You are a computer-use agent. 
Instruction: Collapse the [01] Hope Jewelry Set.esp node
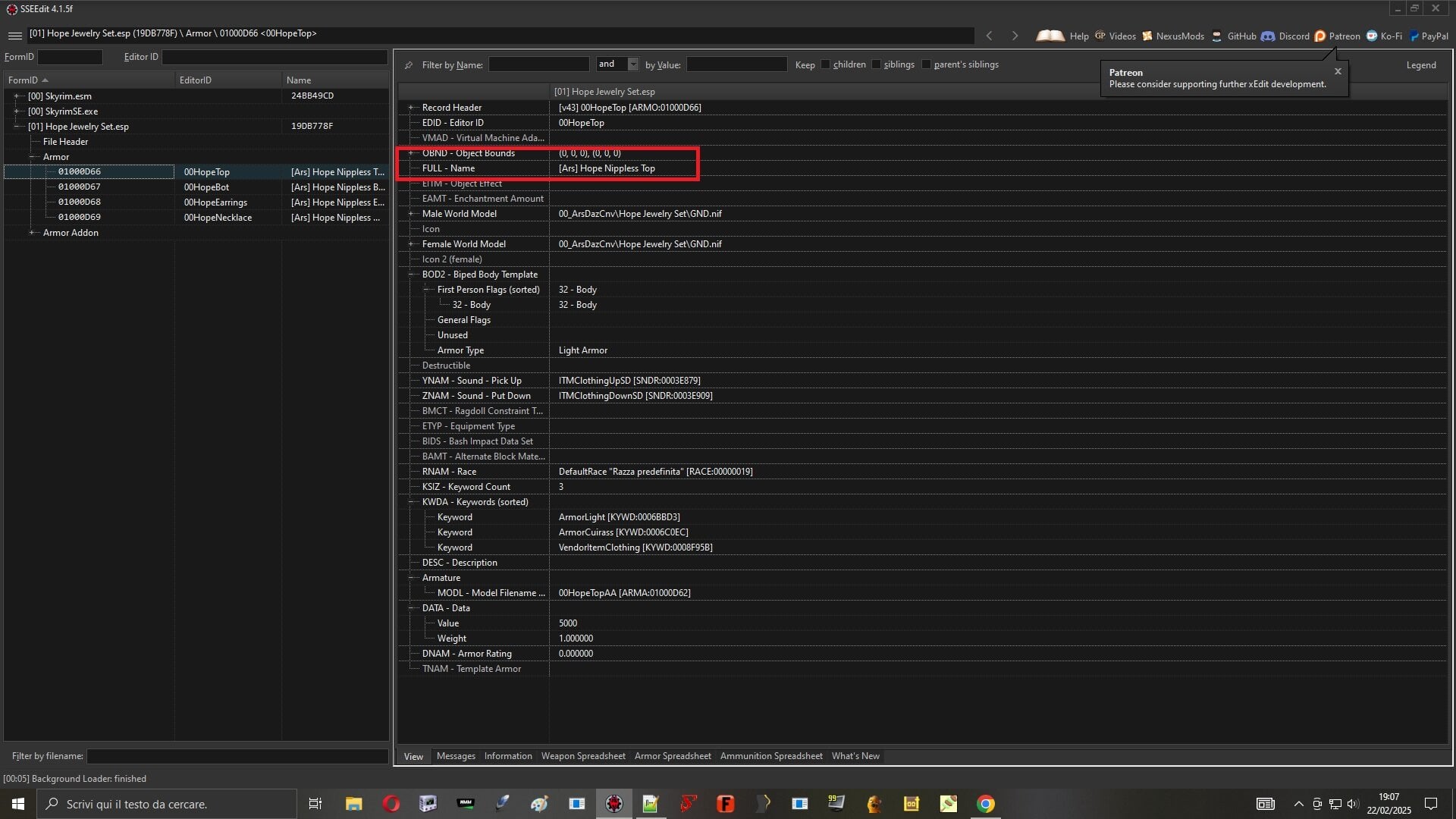[x=16, y=127]
